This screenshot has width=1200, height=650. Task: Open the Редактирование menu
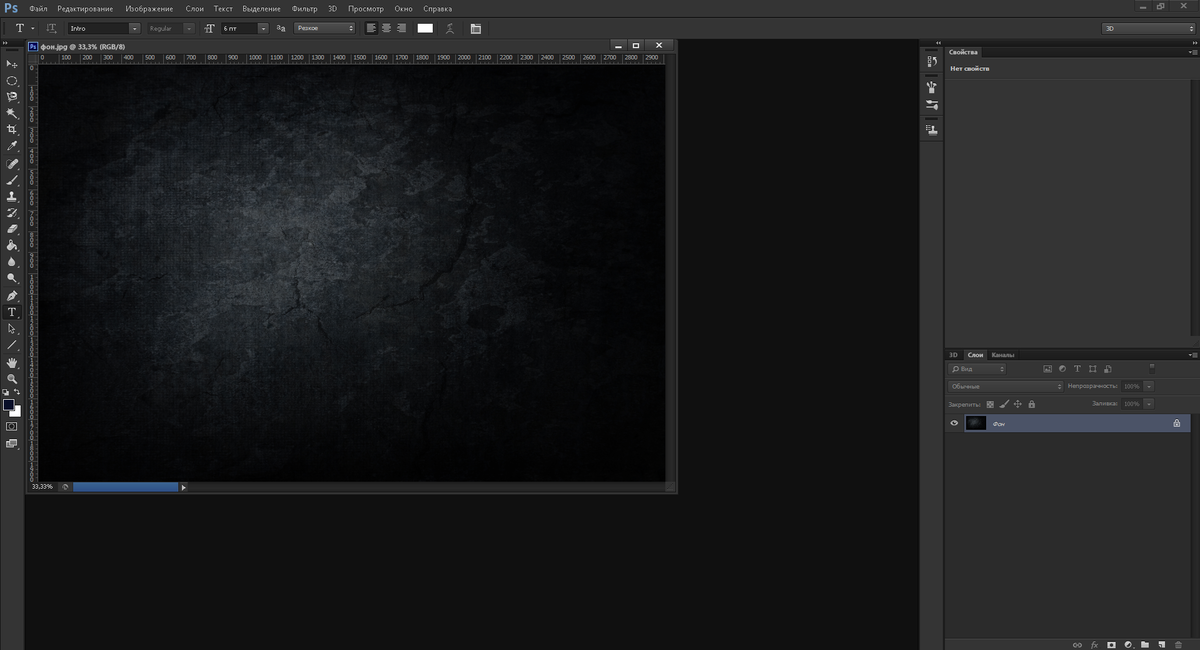(x=86, y=8)
